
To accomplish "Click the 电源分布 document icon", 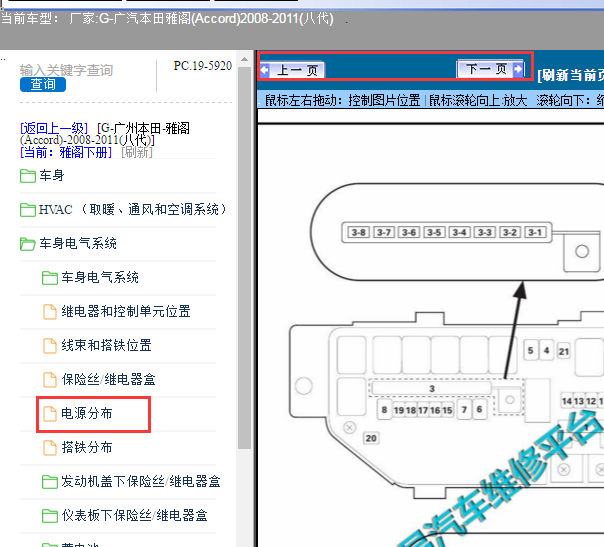I will click(x=50, y=414).
